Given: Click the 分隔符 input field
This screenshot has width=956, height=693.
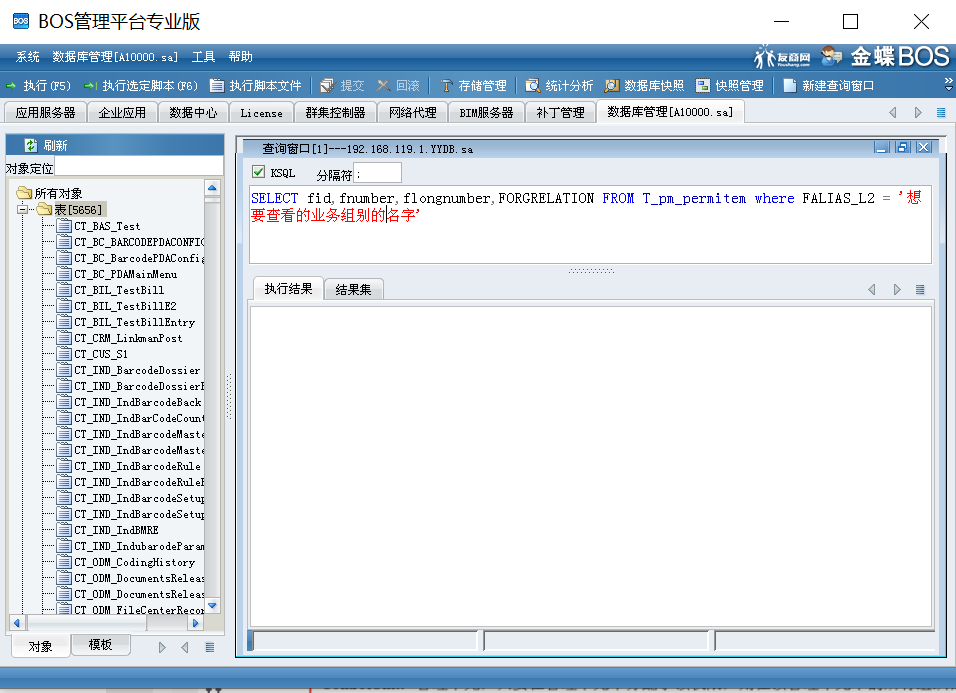Looking at the screenshot, I should pos(377,173).
